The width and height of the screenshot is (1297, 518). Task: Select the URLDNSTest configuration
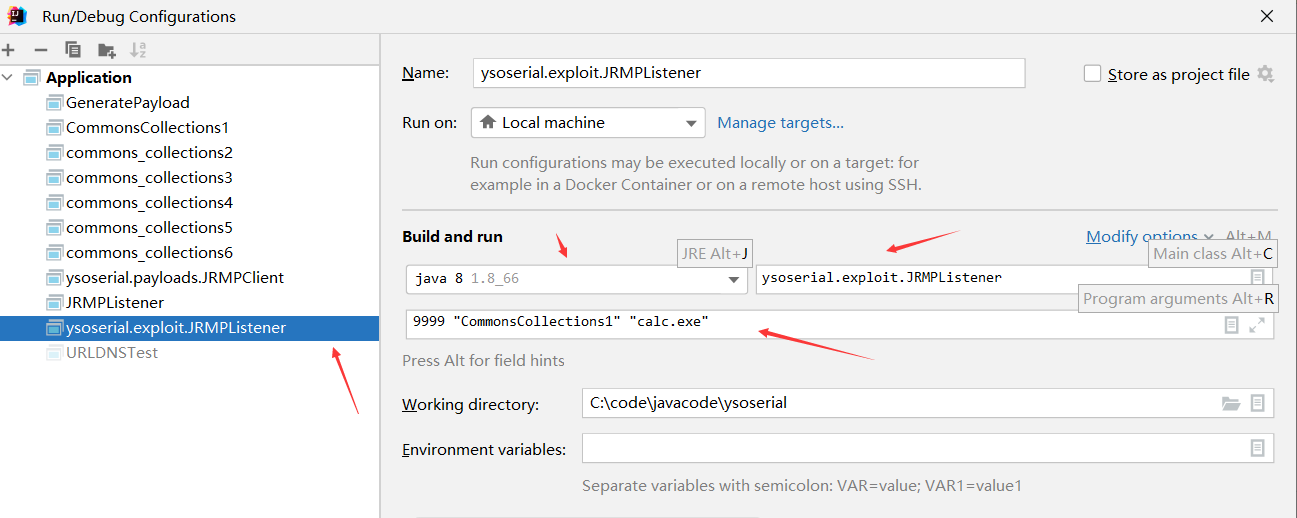102,352
